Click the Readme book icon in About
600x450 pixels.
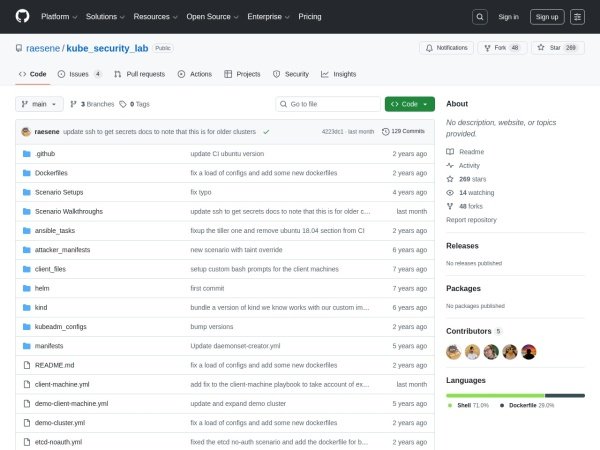coord(450,152)
